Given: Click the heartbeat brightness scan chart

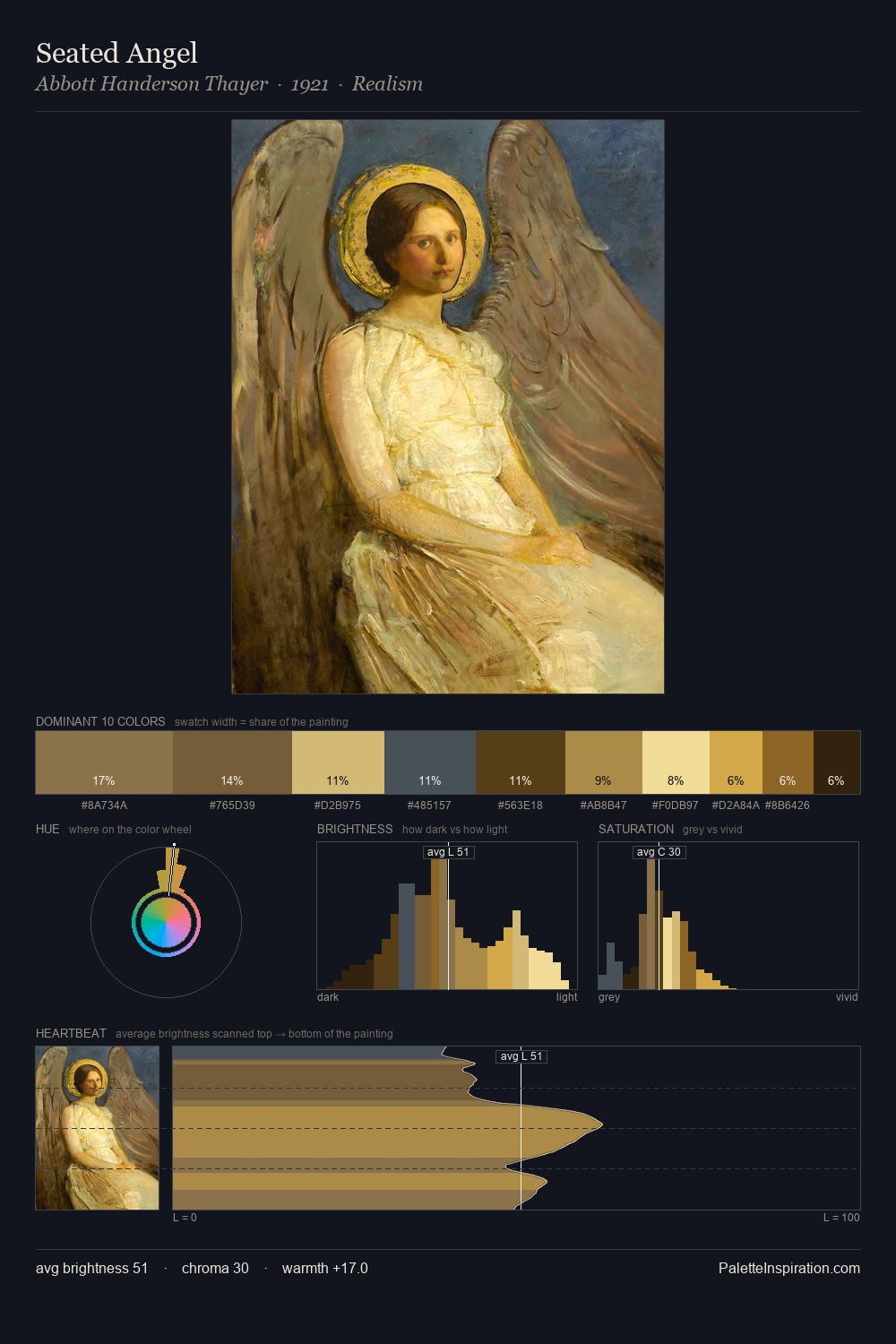Looking at the screenshot, I should 516,1128.
